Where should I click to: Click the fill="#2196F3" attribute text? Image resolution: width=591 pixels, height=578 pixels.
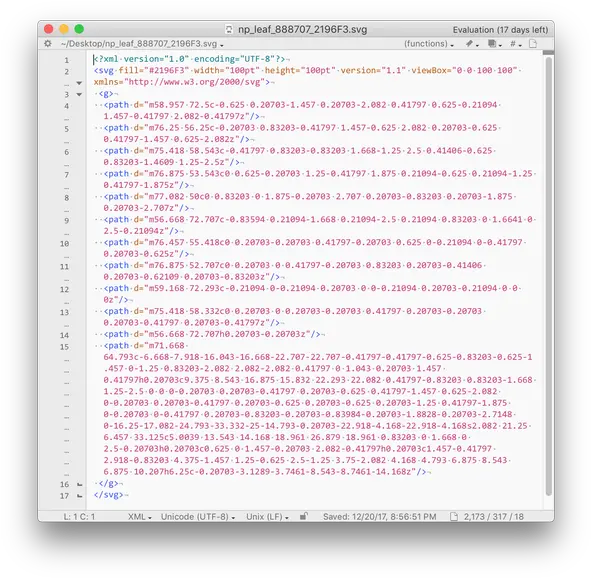(x=154, y=70)
